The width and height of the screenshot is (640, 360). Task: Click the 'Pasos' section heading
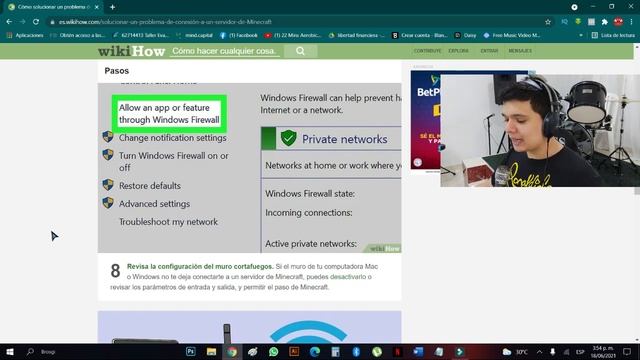[x=117, y=71]
